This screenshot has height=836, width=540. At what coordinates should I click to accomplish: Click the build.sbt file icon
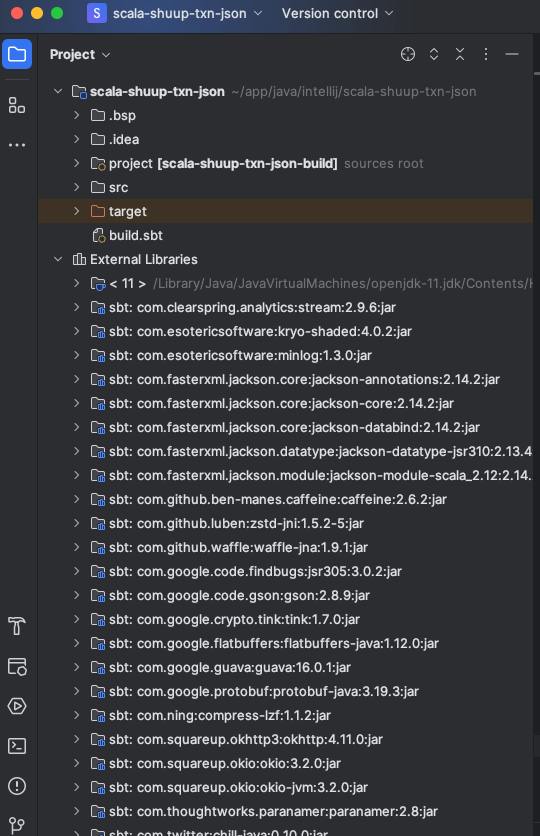(99, 235)
